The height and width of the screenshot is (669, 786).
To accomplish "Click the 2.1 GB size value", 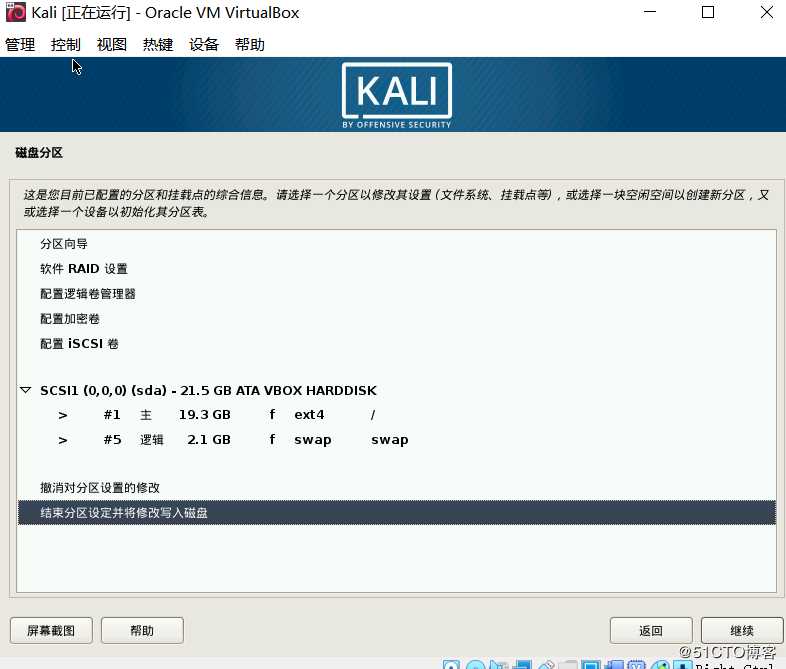I will click(x=209, y=440).
